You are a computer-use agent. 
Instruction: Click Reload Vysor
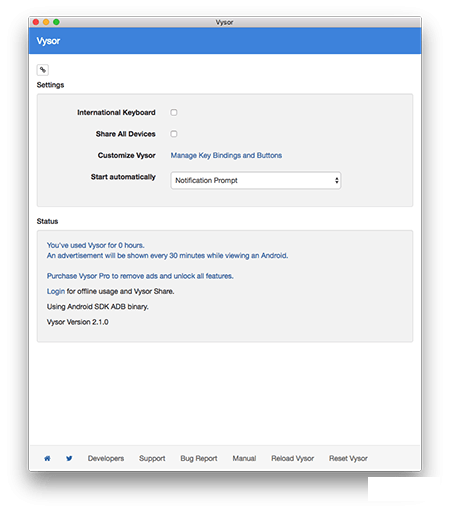click(x=293, y=458)
